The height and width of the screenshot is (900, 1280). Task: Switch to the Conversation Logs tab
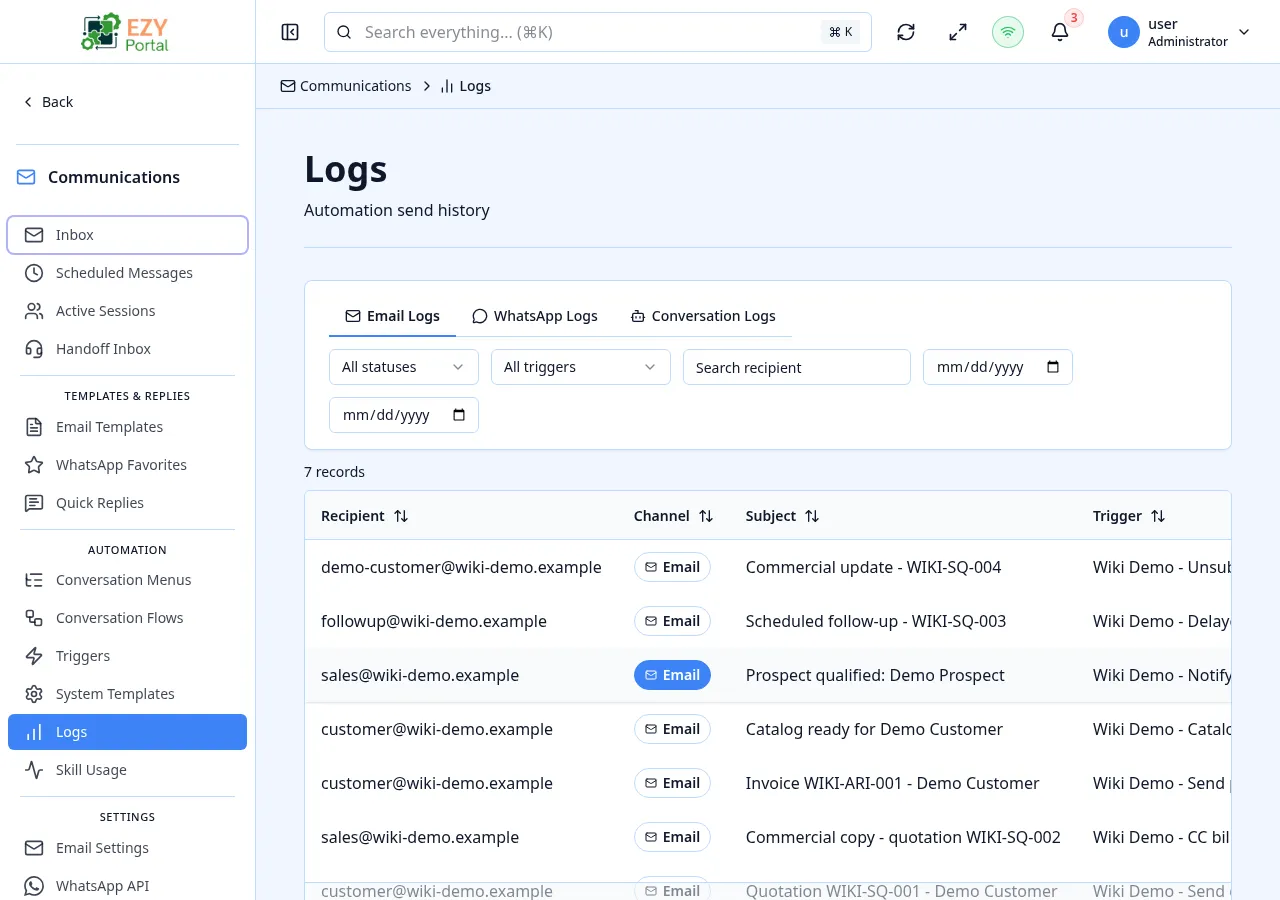703,316
